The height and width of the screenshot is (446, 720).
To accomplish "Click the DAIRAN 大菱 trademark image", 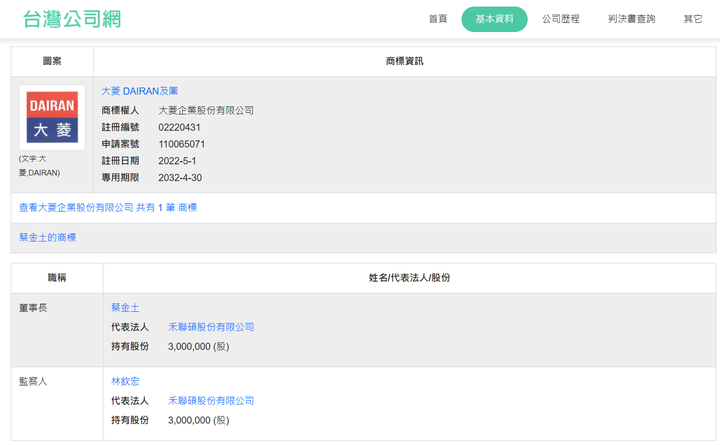I will (52, 117).
